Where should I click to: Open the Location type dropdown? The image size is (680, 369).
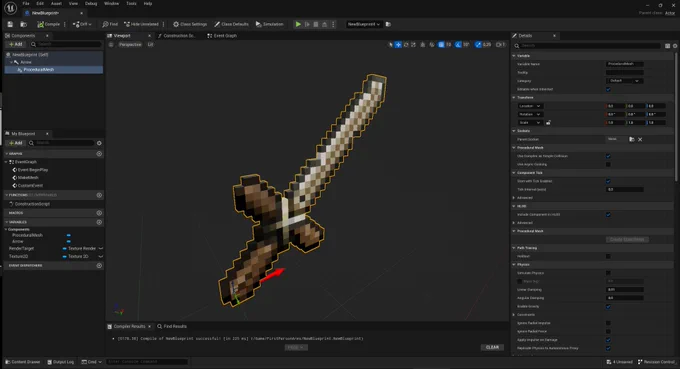tap(530, 106)
